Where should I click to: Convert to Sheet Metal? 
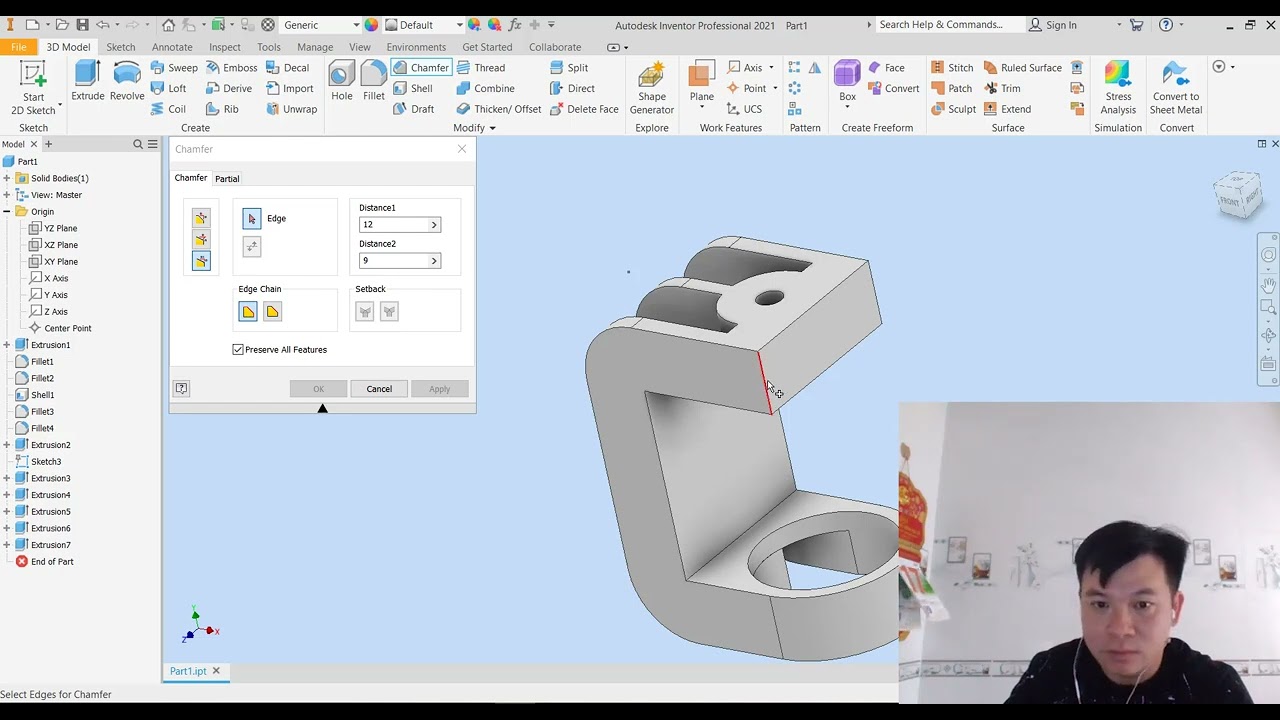[x=1176, y=88]
